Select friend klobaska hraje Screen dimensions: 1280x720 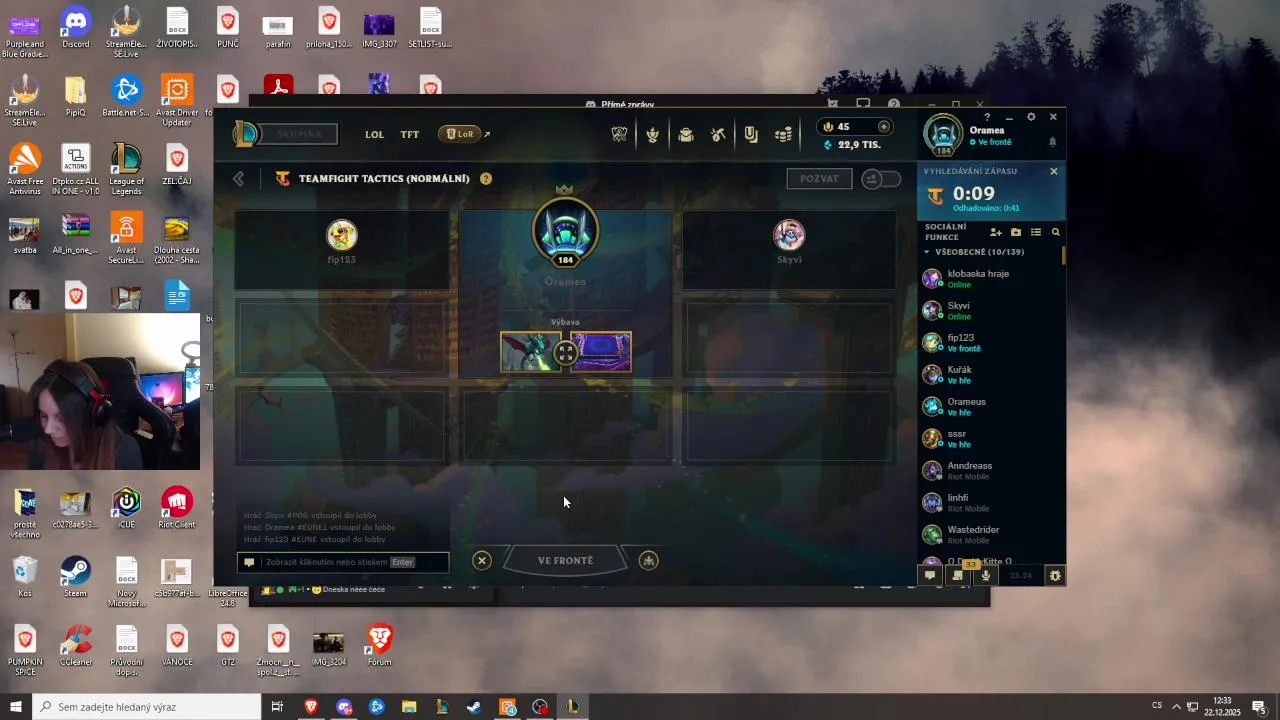(x=990, y=278)
